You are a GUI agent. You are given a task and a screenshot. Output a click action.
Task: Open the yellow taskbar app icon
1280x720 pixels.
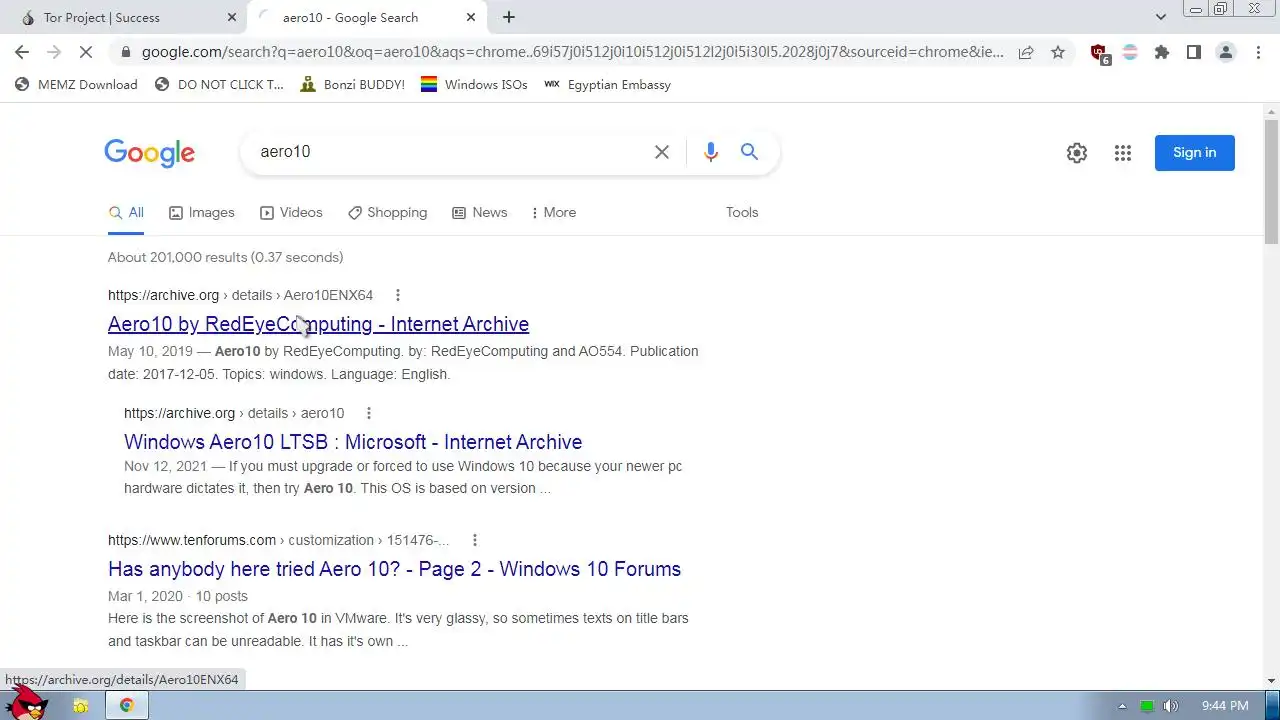[x=81, y=706]
